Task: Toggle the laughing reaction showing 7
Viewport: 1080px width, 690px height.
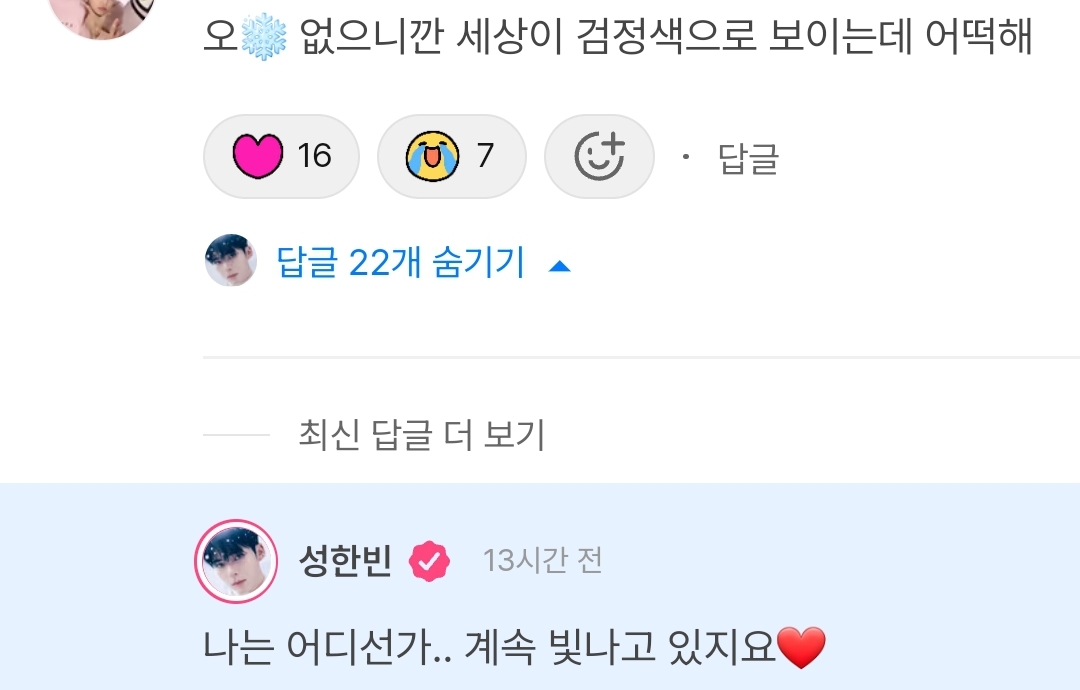Action: pyautogui.click(x=452, y=156)
